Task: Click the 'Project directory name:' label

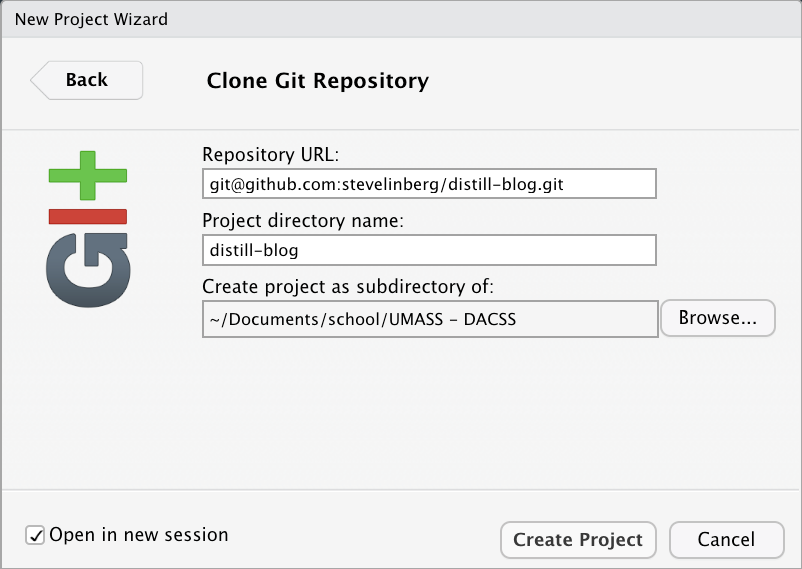Action: [303, 221]
